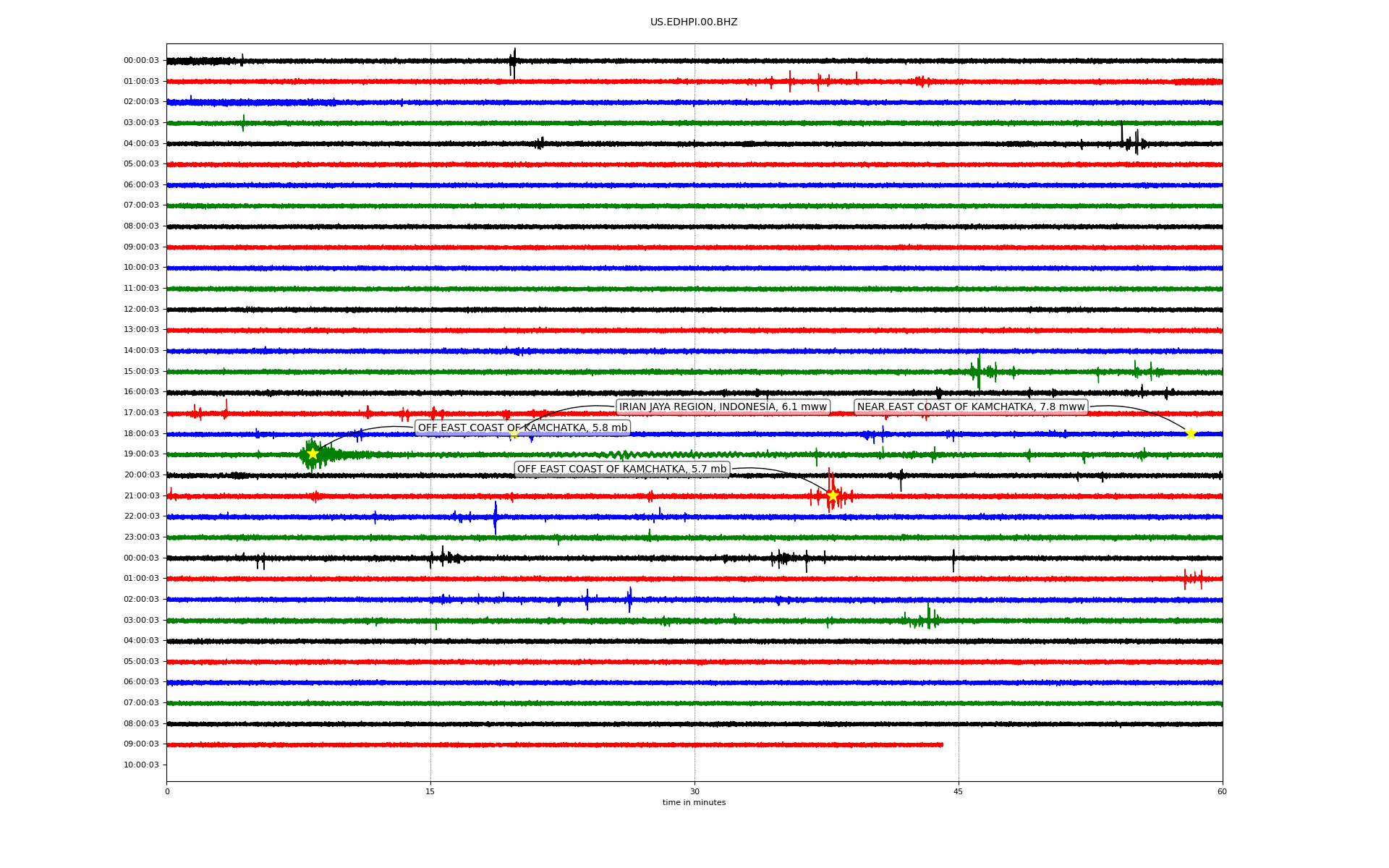This screenshot has height=868, width=1389.
Task: Click the last row label 10:00:03
Action: pos(141,765)
